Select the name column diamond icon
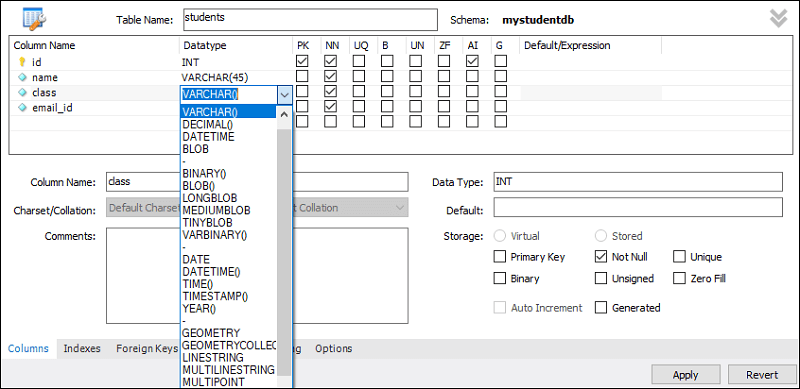 click(22, 78)
